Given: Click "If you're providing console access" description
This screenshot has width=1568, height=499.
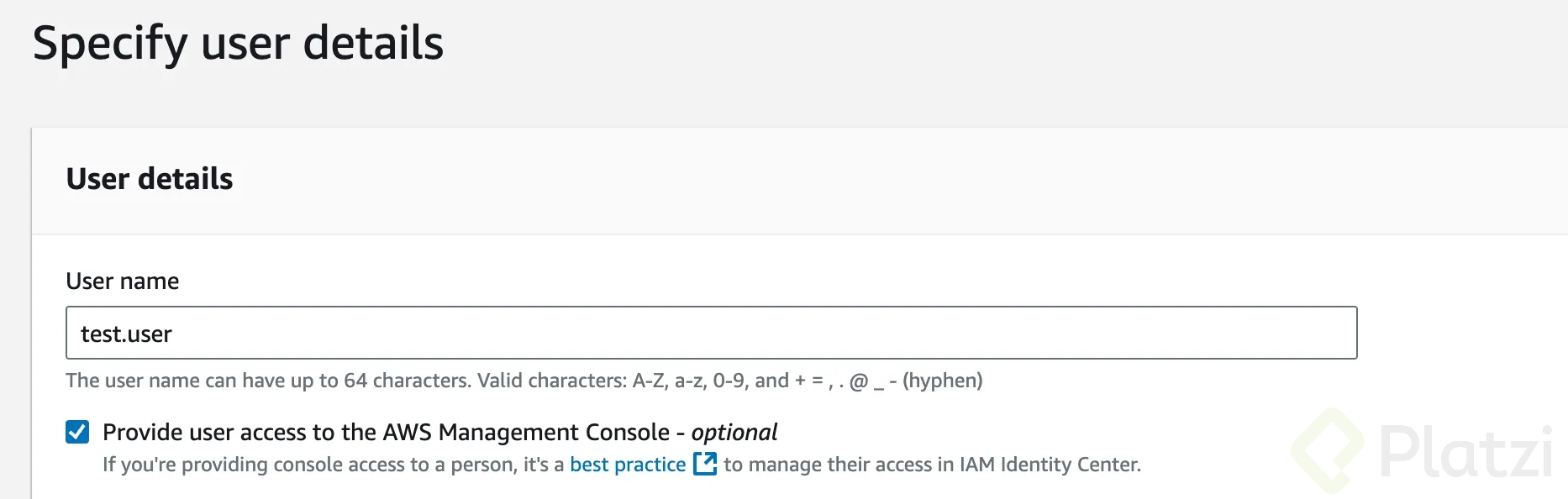Looking at the screenshot, I should [277, 465].
